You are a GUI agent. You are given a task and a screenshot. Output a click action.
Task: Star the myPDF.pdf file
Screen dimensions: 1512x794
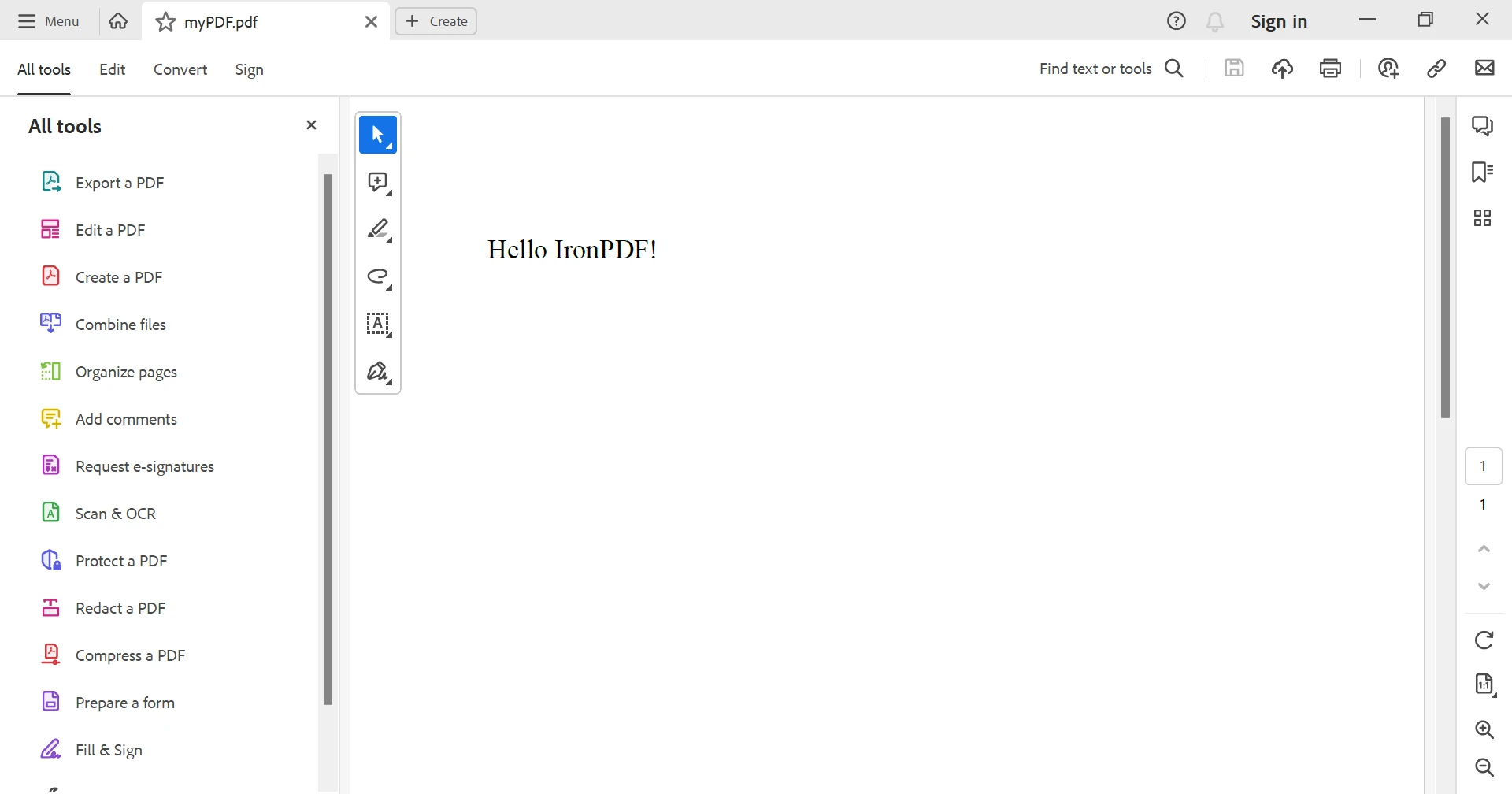pos(165,22)
